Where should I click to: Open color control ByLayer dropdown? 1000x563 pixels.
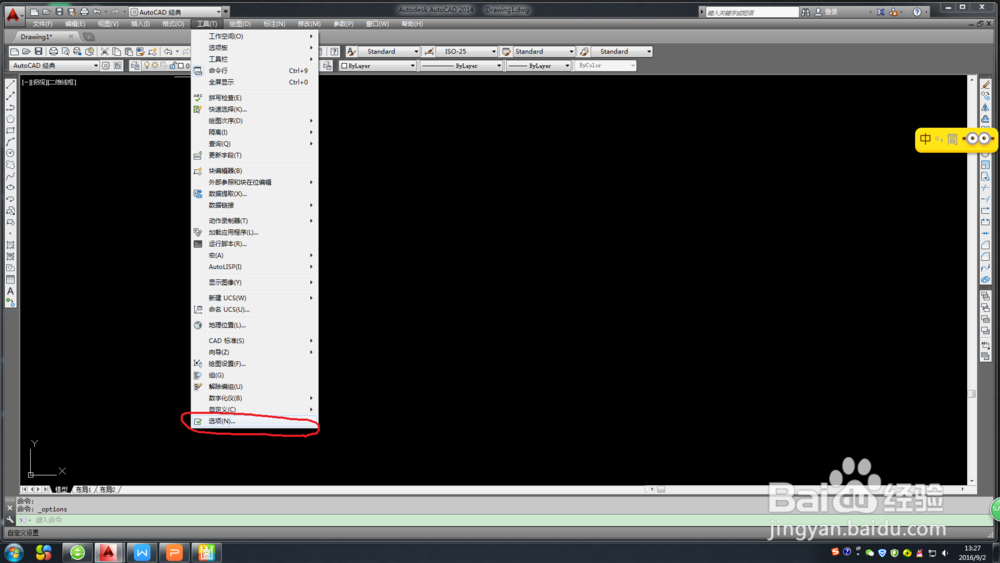378,66
